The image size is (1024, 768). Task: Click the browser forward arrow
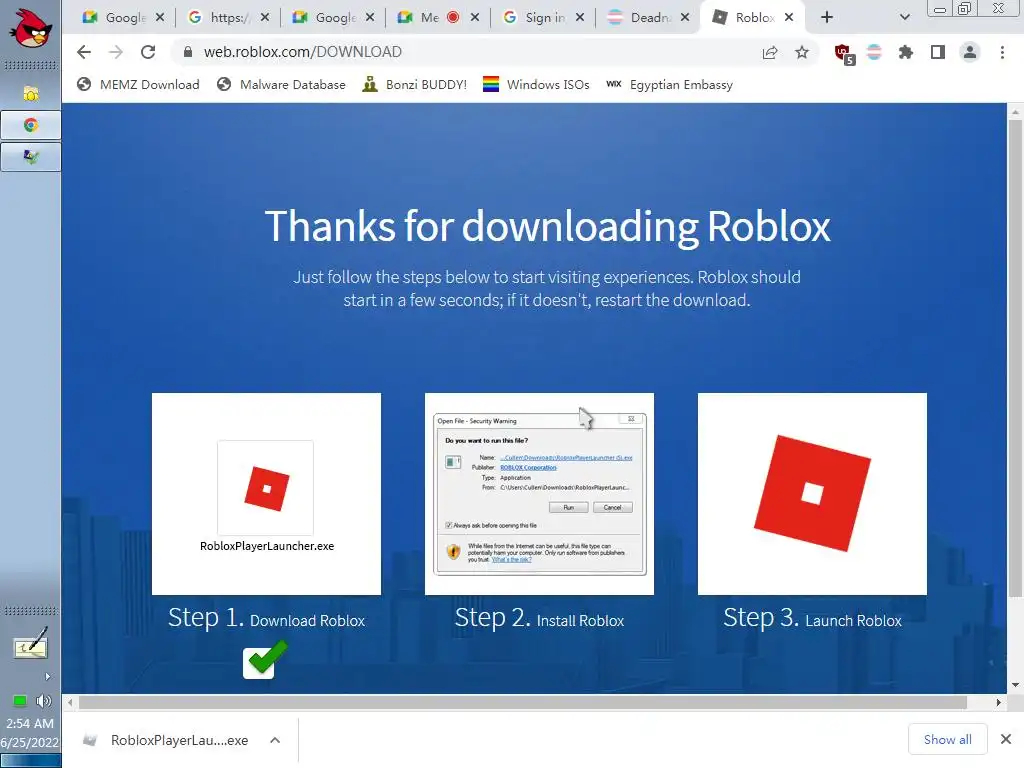pos(116,52)
